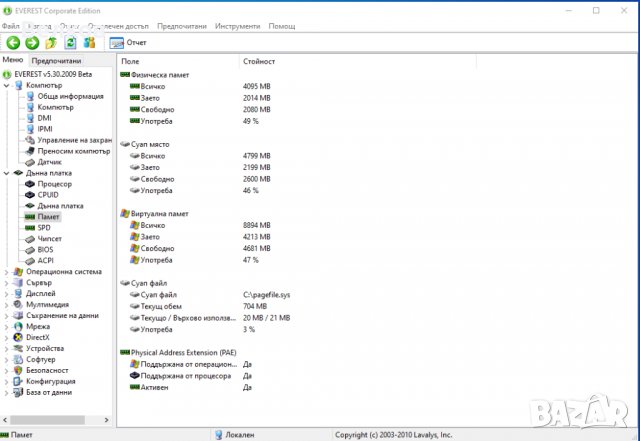Click the green Back arrow toolbar button
This screenshot has width=640, height=441.
[x=12, y=43]
